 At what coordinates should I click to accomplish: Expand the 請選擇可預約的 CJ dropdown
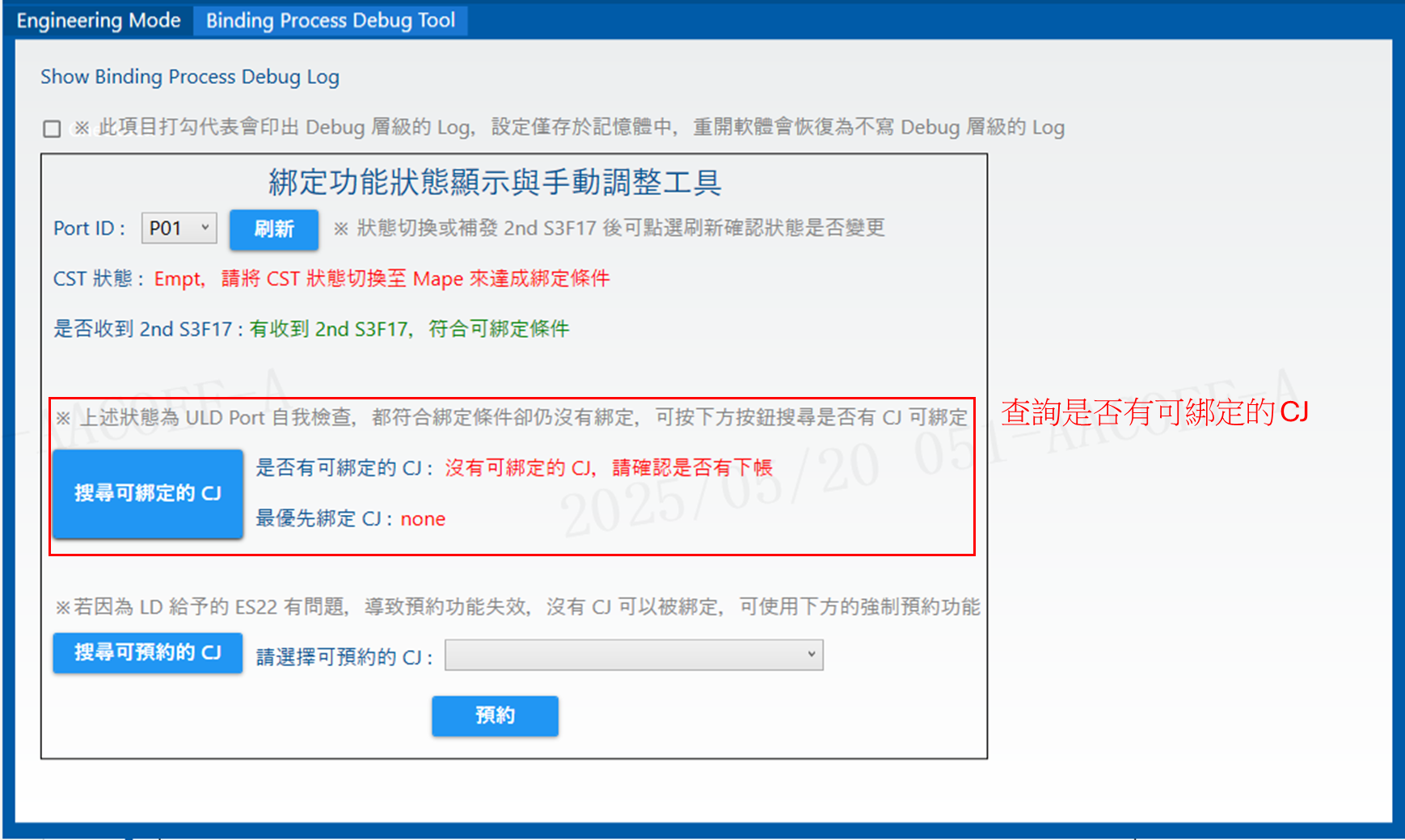[x=634, y=655]
